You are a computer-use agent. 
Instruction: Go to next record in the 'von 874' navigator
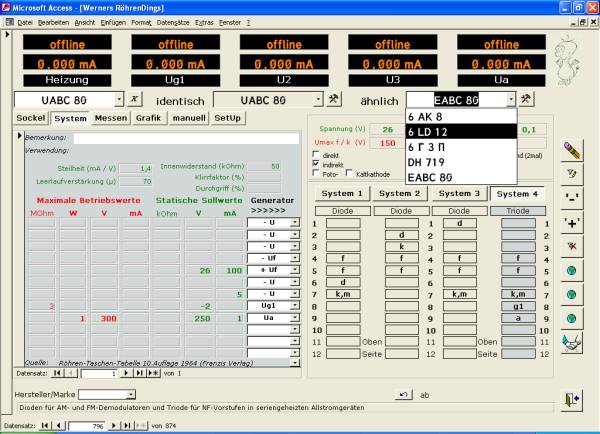[114, 426]
